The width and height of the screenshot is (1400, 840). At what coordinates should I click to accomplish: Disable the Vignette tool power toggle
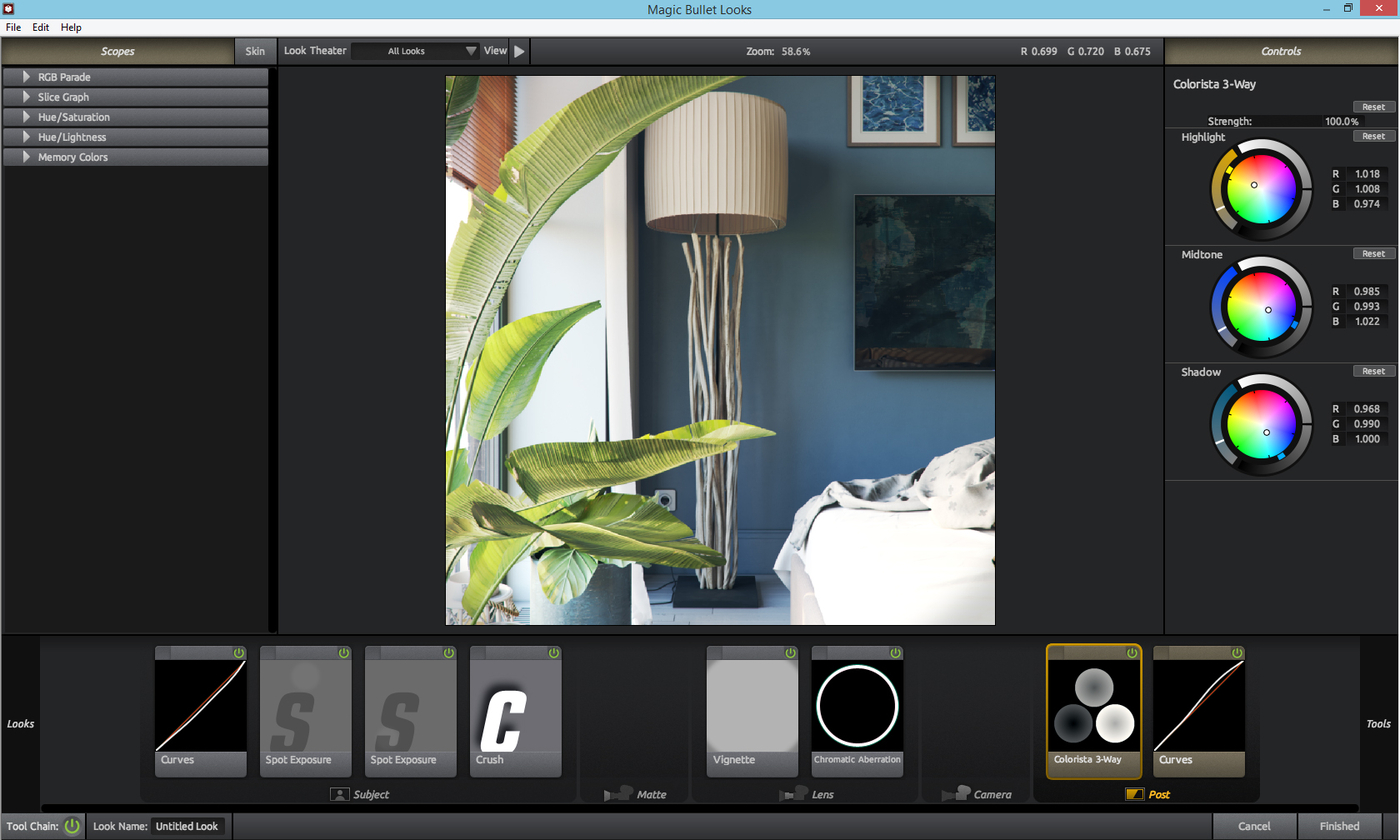click(790, 653)
